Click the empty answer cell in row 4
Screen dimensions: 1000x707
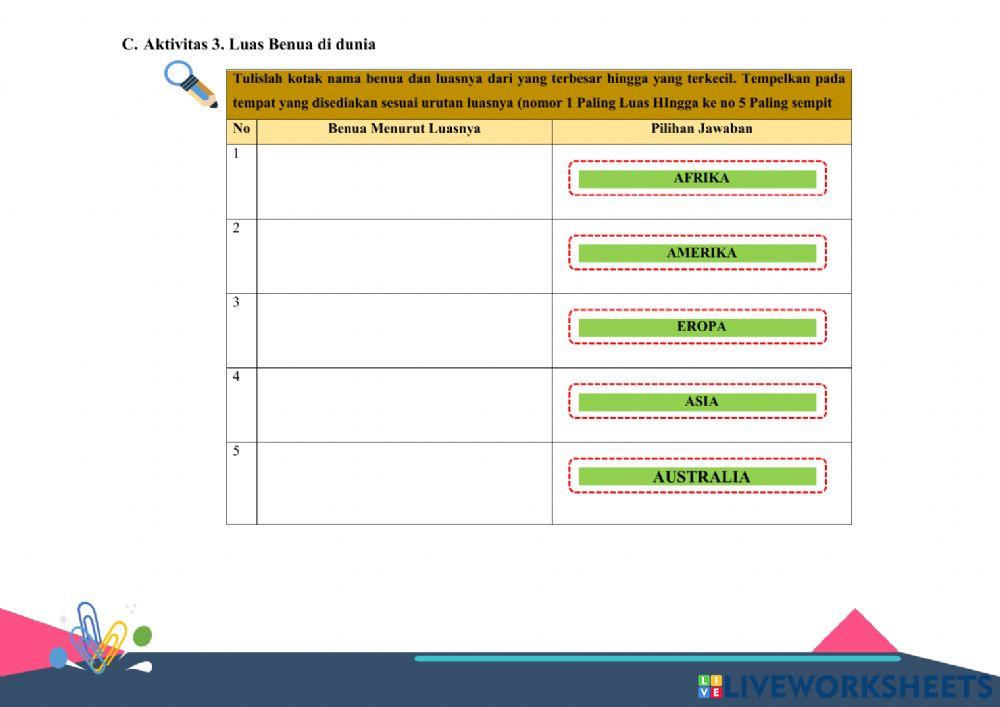[x=404, y=405]
